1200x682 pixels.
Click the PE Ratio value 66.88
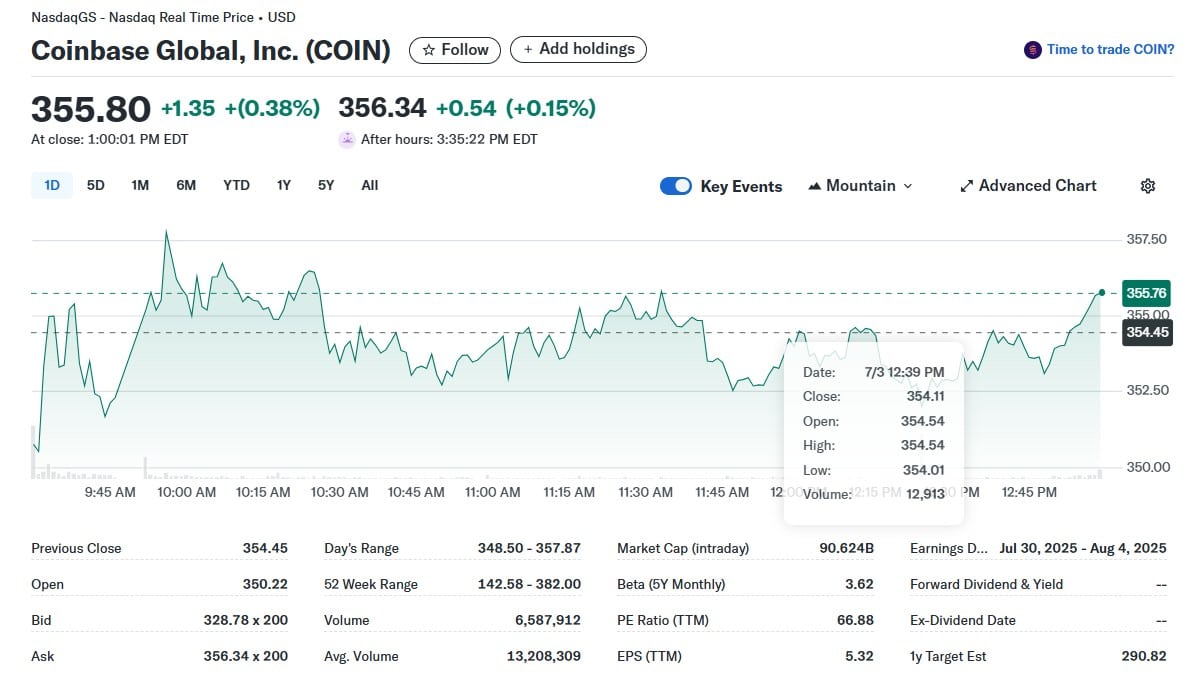tap(855, 620)
